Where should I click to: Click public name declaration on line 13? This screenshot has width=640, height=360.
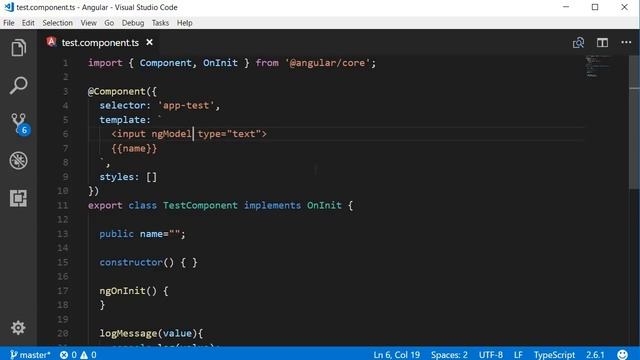142,233
